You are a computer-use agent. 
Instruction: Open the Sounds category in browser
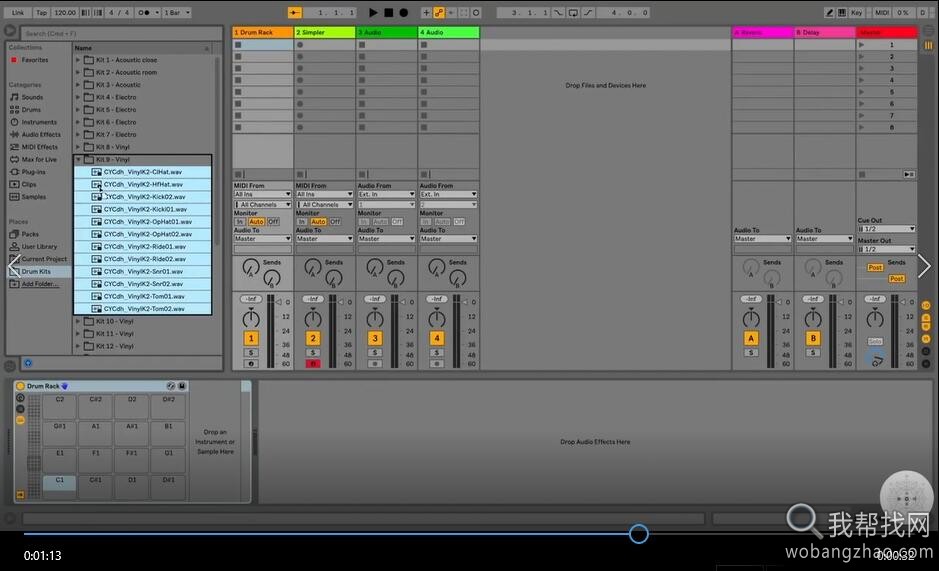32,97
